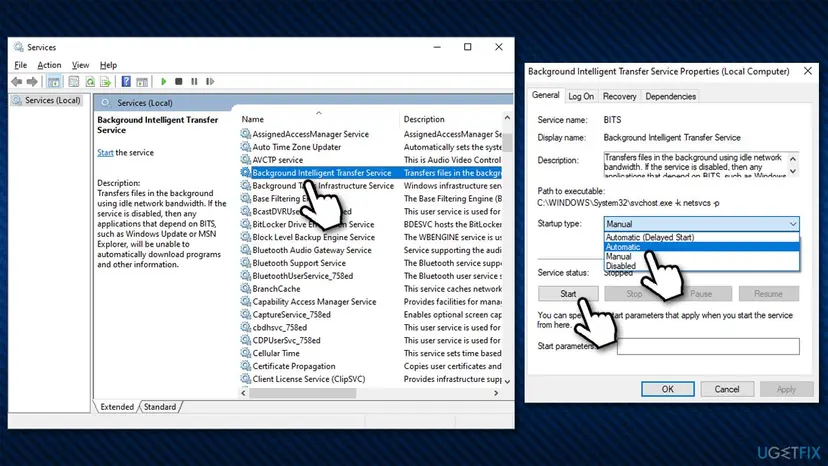
Task: Click Cancel in Properties dialog
Action: [727, 389]
